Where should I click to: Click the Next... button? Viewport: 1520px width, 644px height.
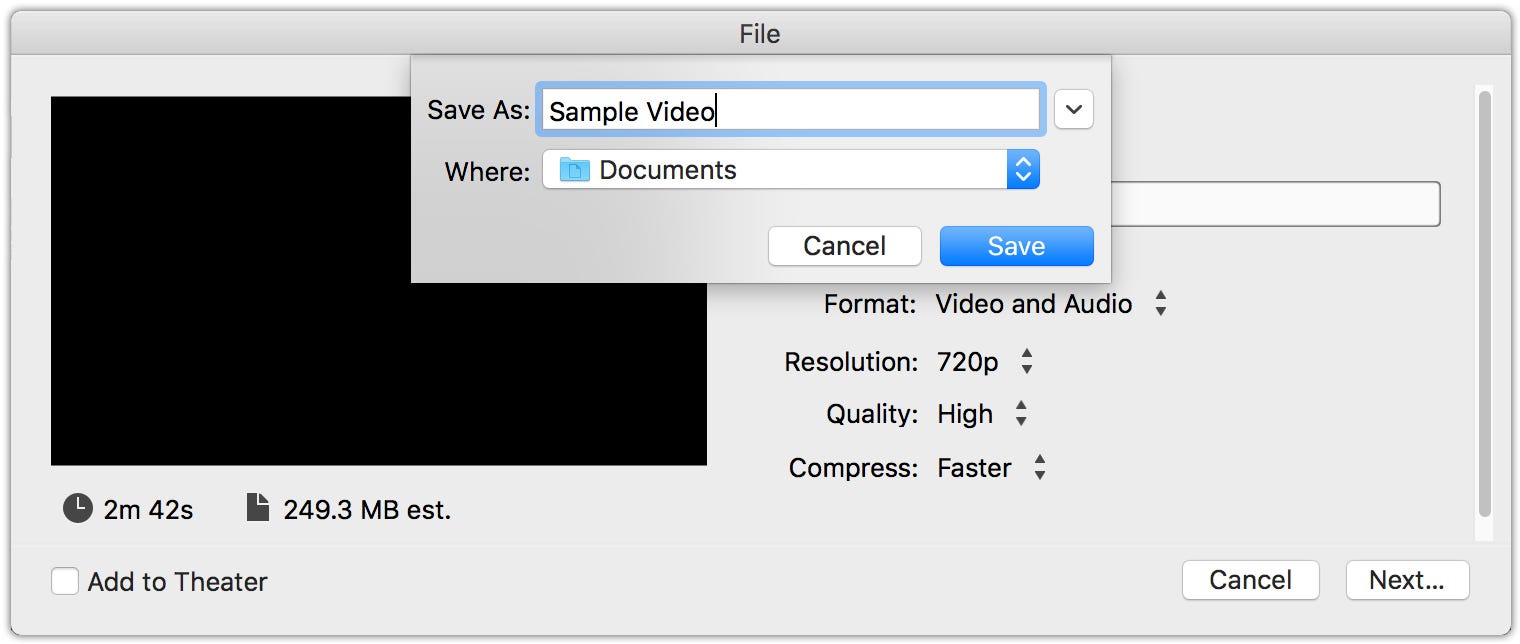[x=1407, y=580]
